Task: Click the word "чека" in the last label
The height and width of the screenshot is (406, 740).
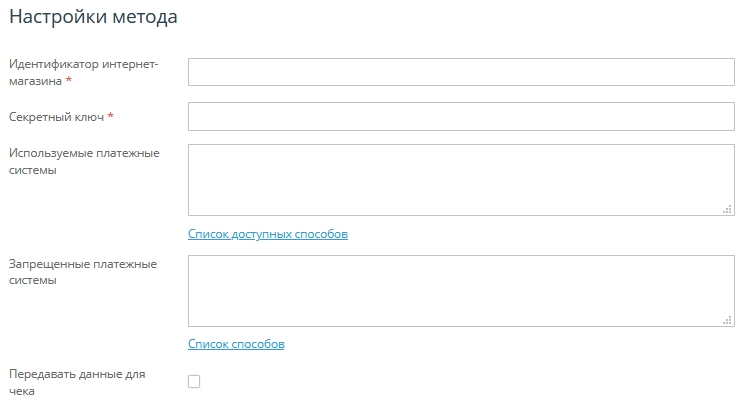Action: 22,391
